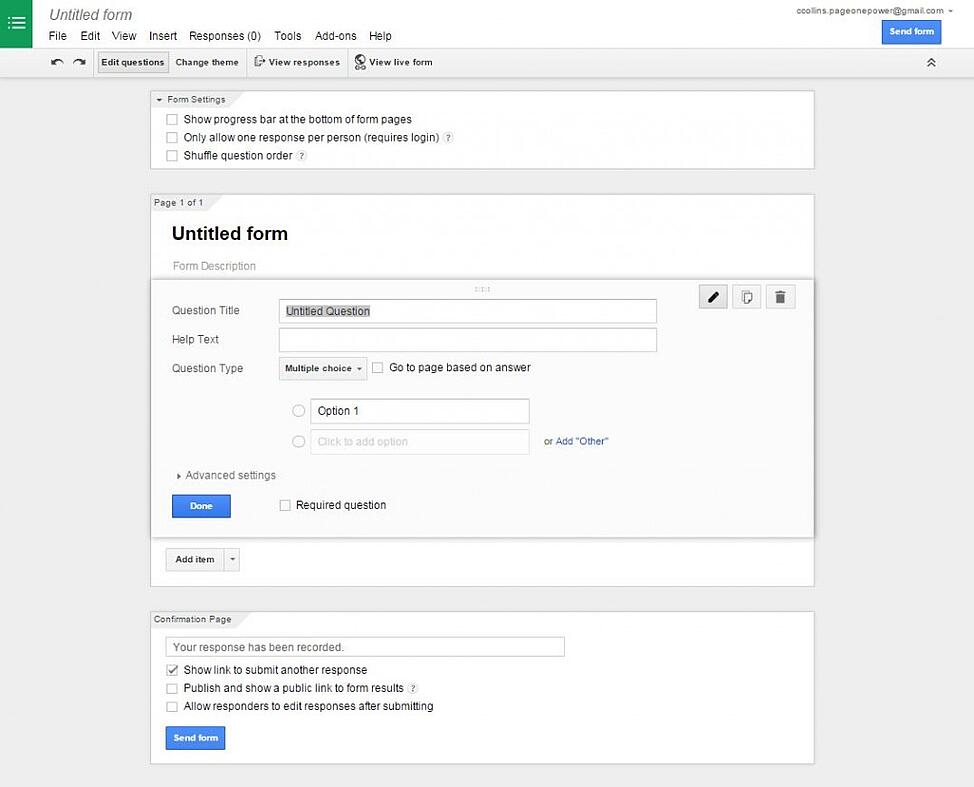Viewport: 974px width, 787px height.
Task: Click the undo arrow icon
Action: point(57,61)
